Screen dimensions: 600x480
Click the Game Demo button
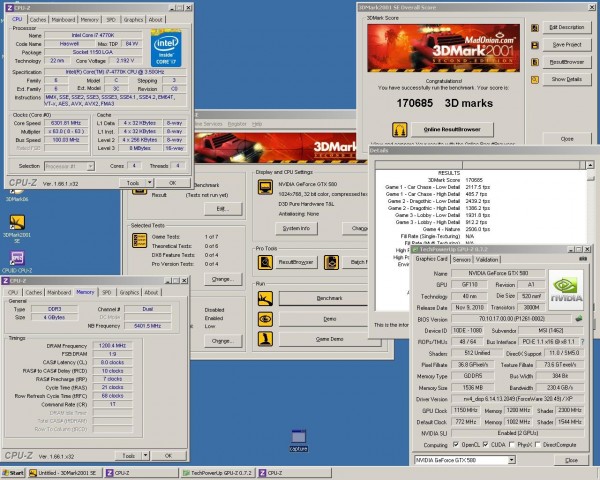coord(329,339)
